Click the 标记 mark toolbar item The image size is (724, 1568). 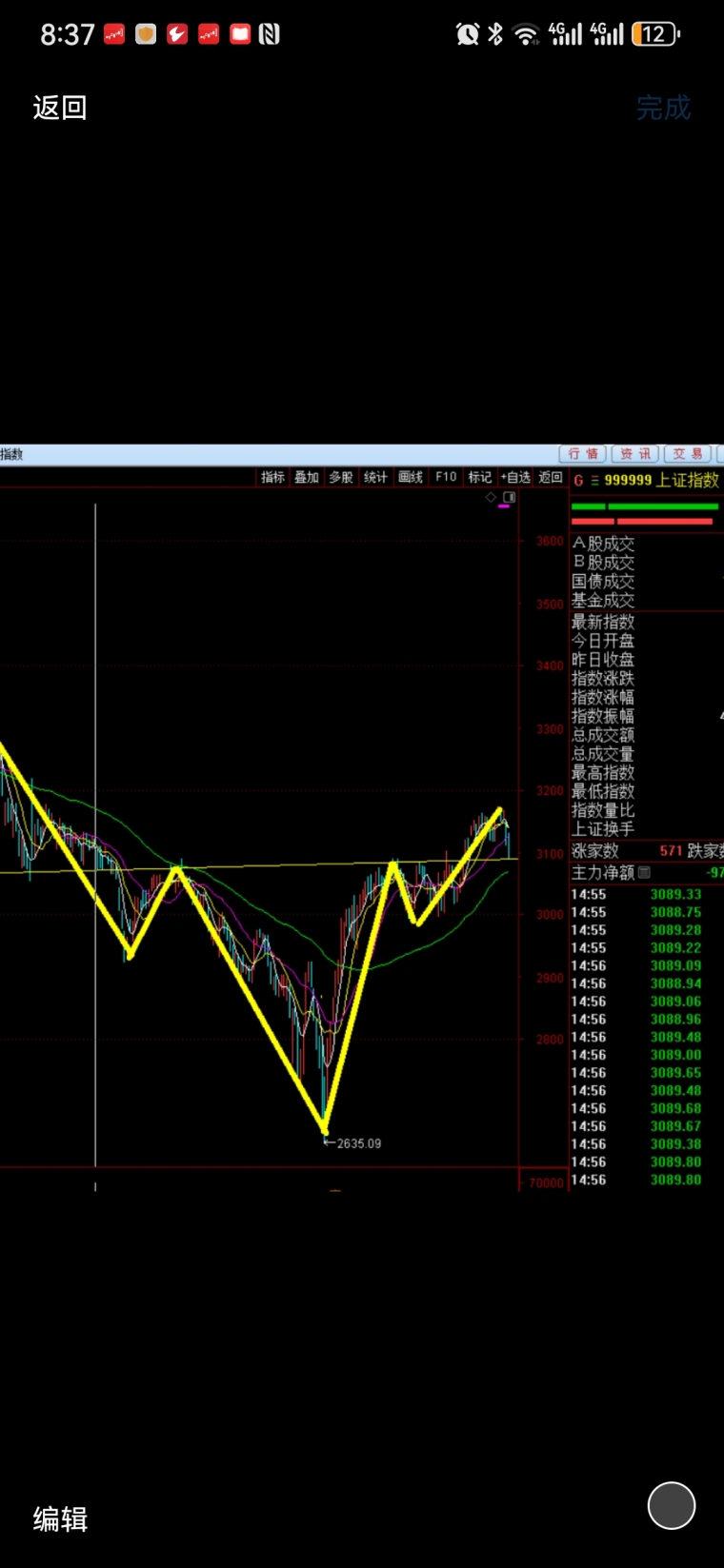pyautogui.click(x=480, y=477)
